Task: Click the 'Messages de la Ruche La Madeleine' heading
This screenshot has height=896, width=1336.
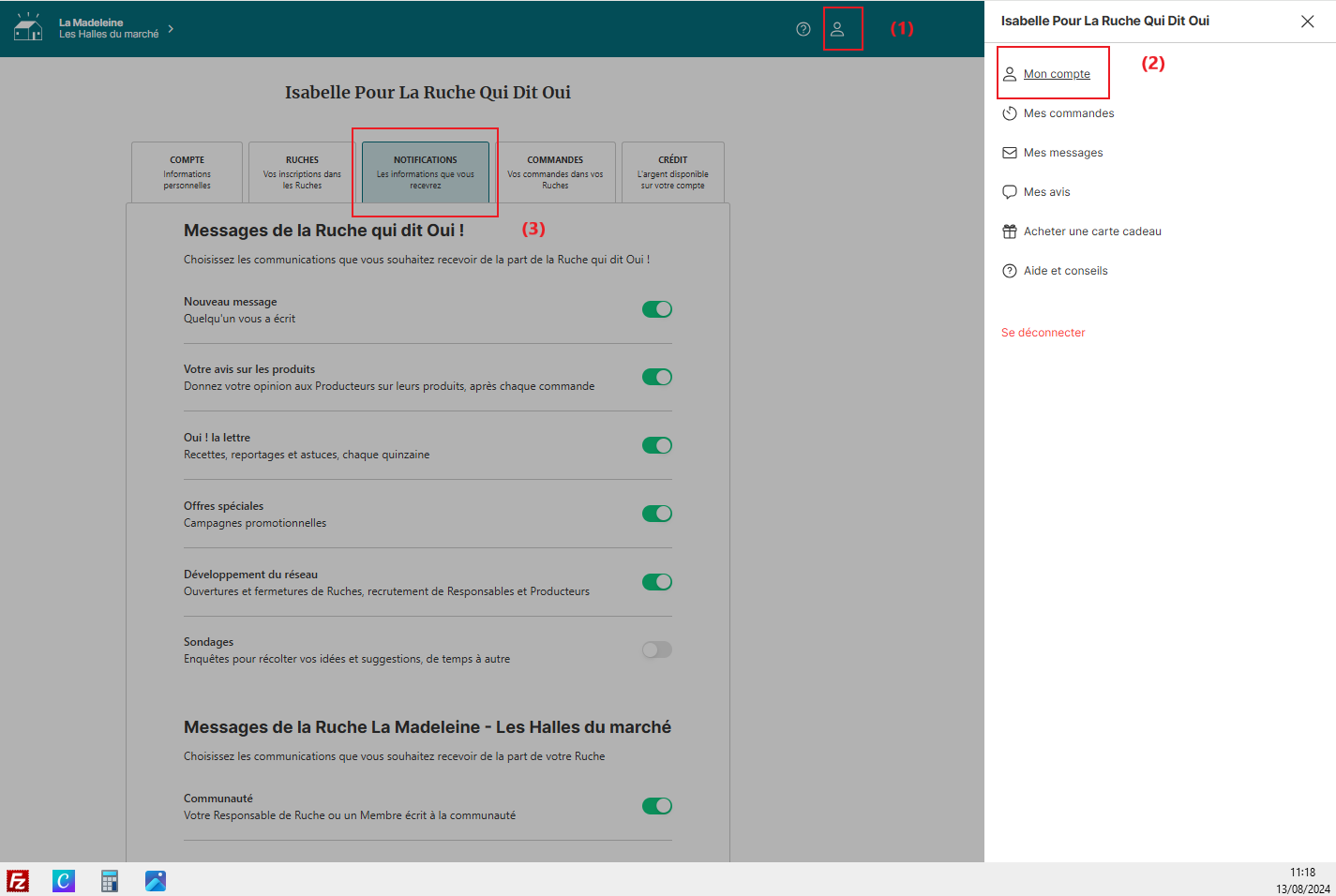Action: [x=428, y=727]
